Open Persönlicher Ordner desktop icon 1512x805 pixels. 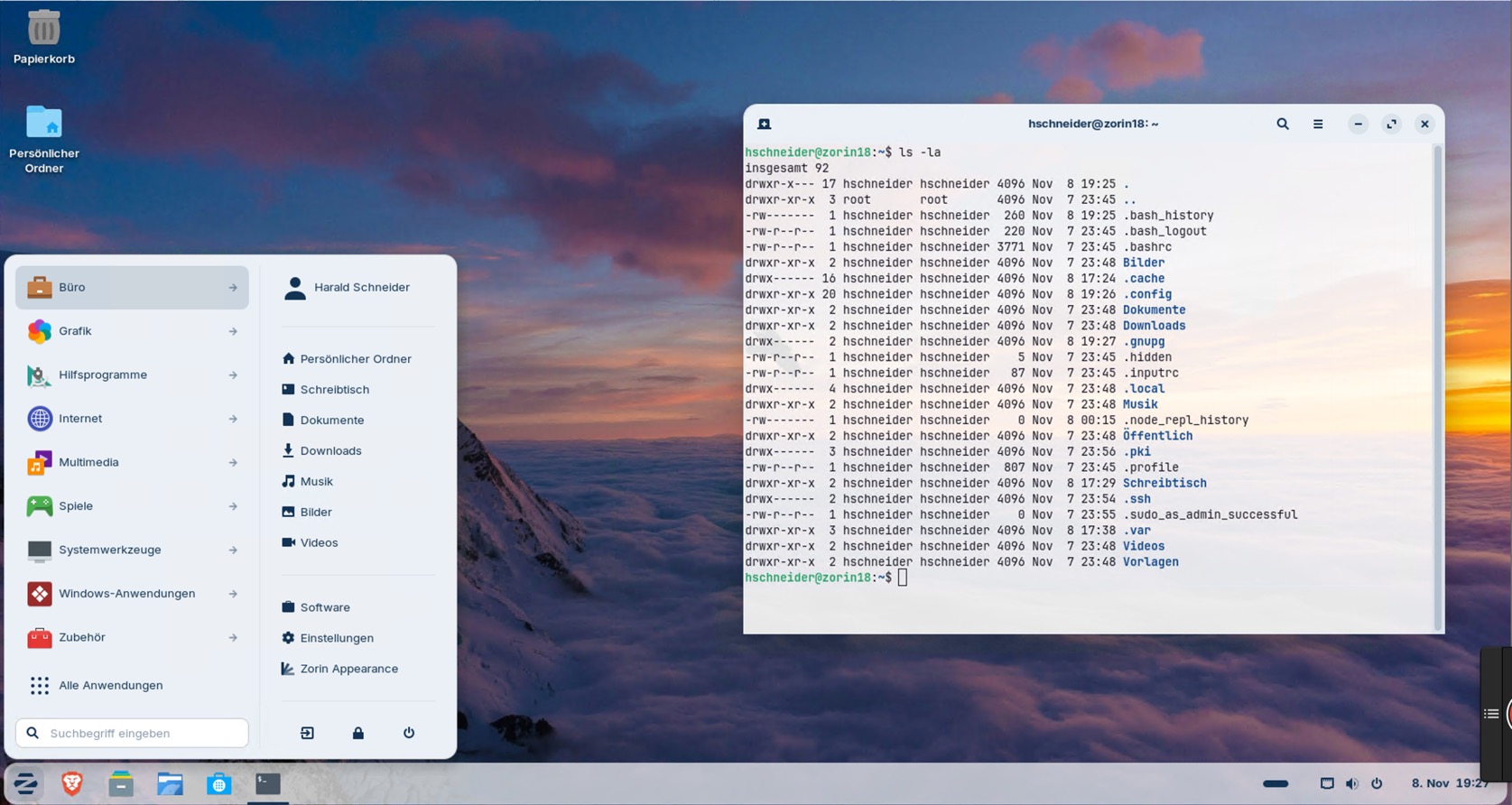tap(43, 138)
